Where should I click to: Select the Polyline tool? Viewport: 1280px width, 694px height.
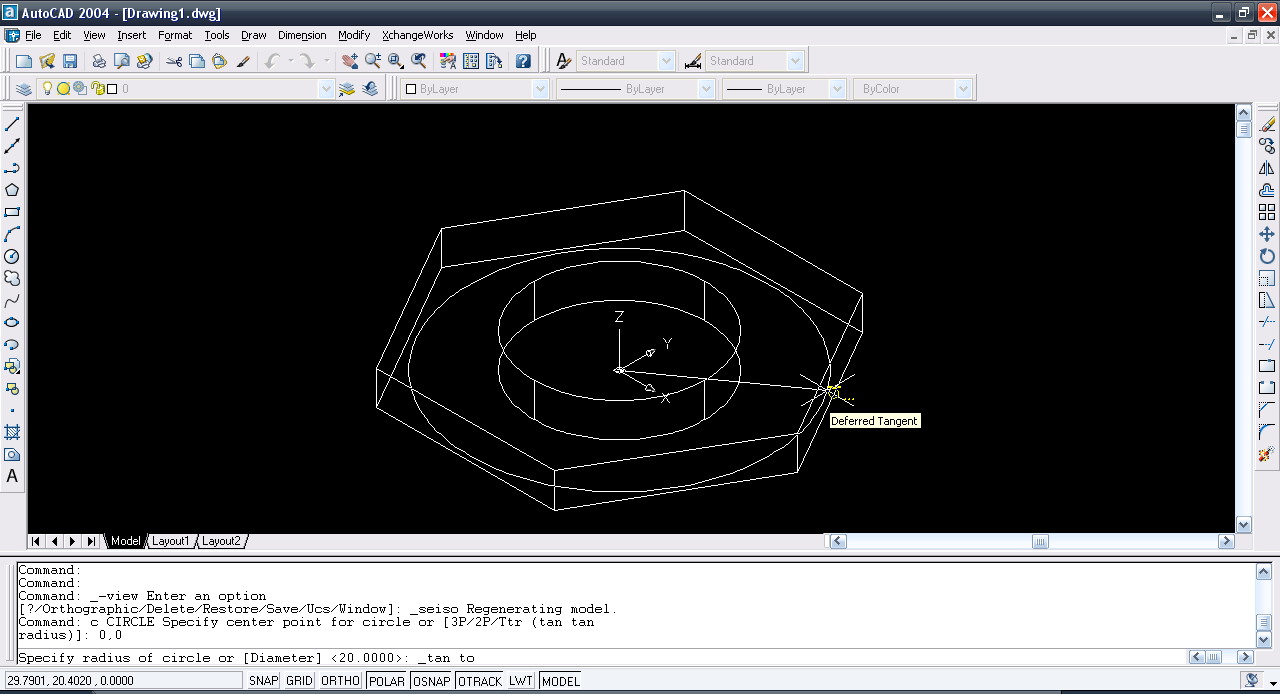tap(12, 168)
